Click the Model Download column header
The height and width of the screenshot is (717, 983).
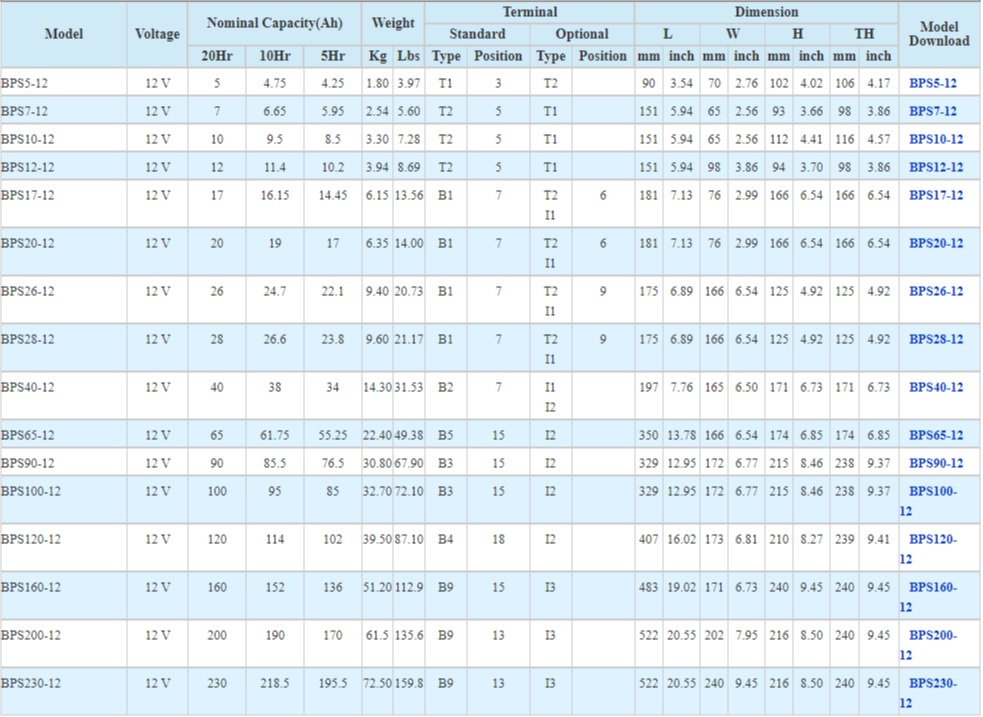point(938,34)
